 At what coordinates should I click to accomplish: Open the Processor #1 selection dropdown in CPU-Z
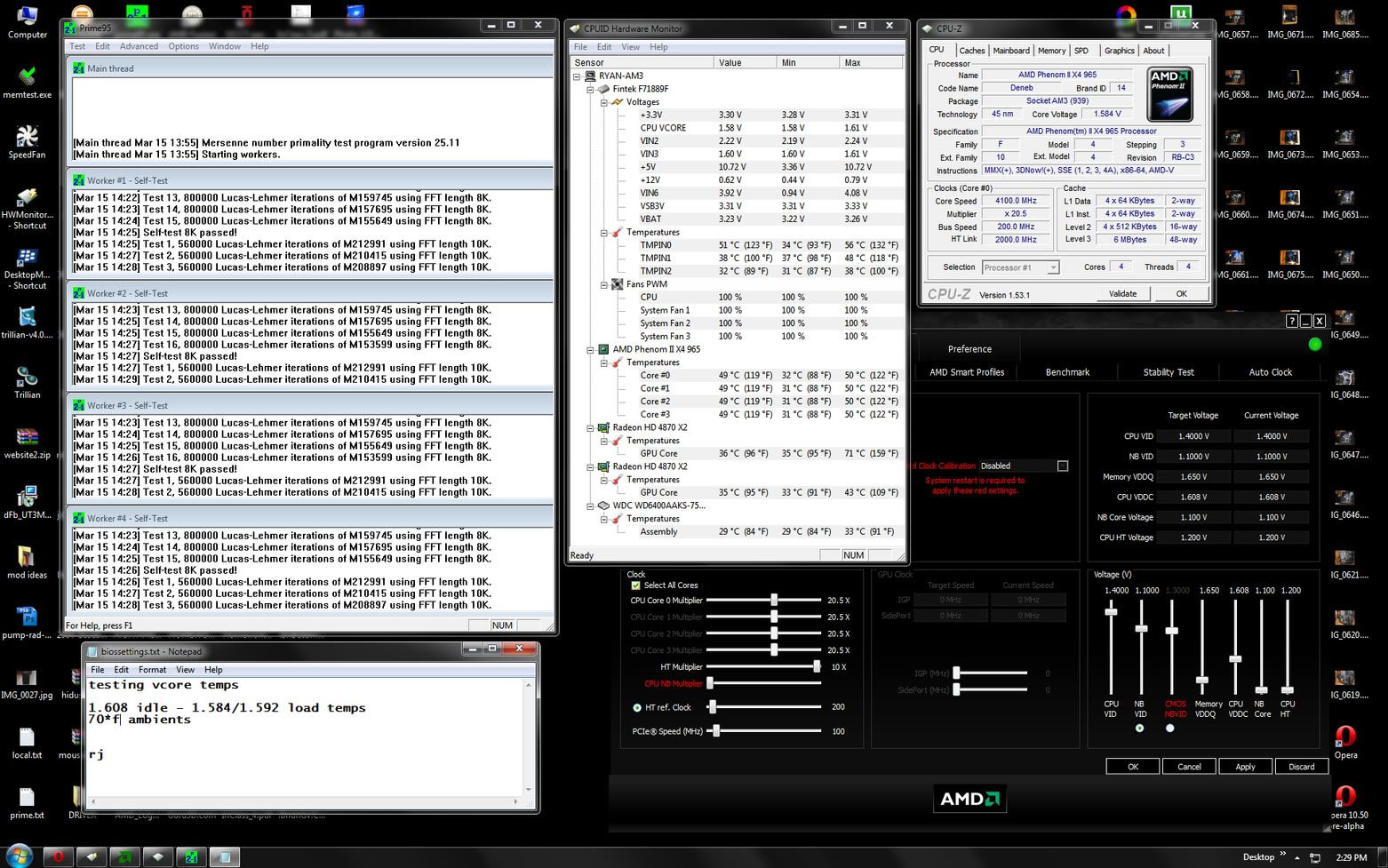click(x=1020, y=267)
